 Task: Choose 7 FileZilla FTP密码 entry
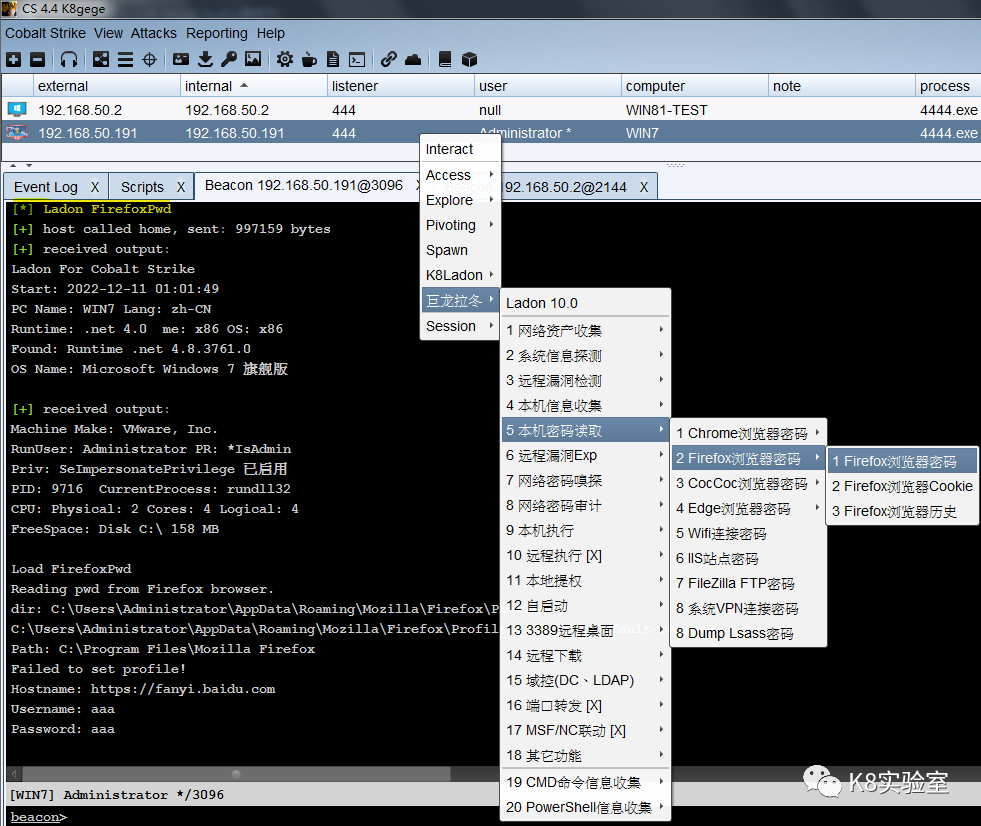[x=748, y=583]
